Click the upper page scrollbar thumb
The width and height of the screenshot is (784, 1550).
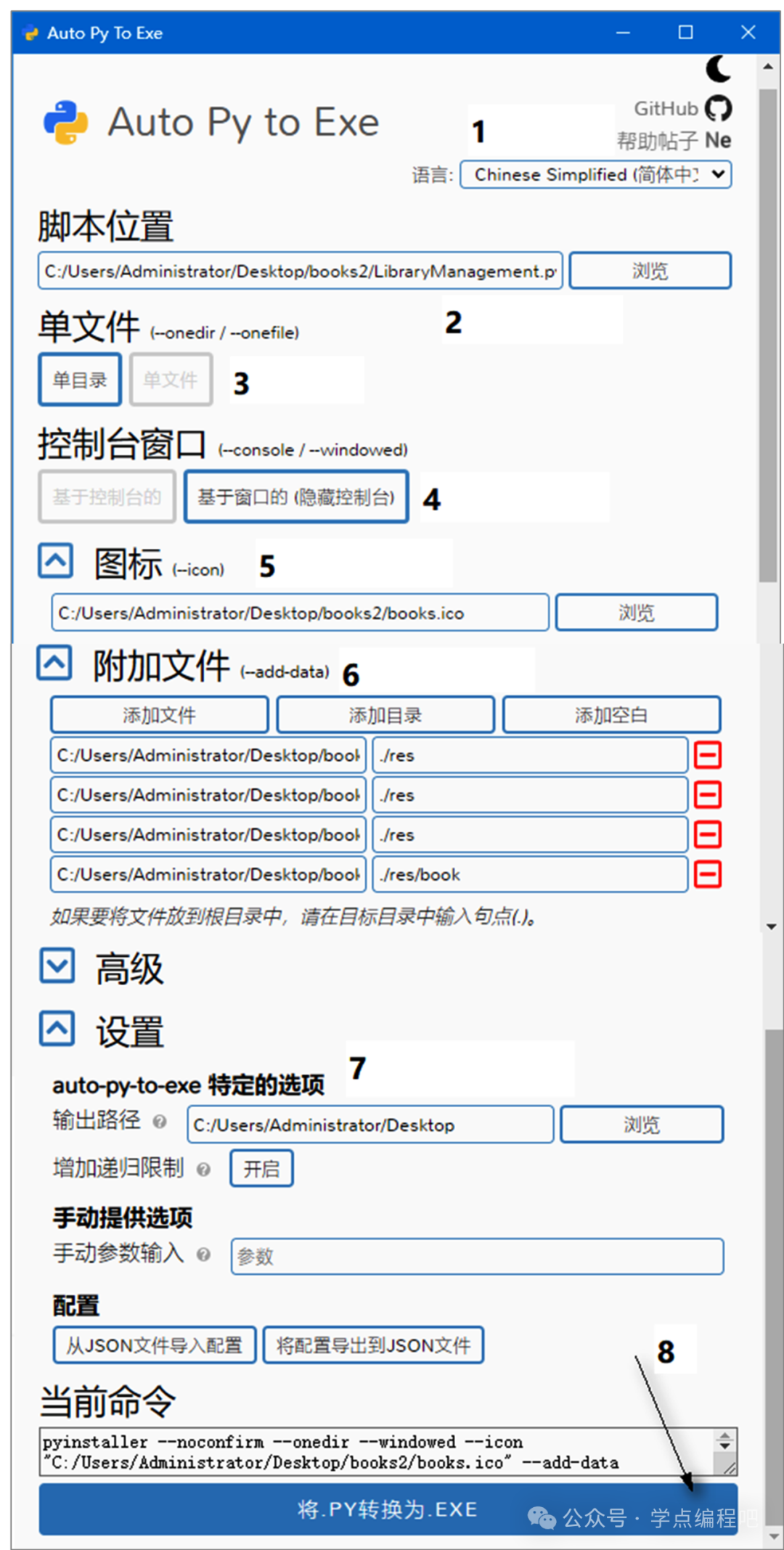tap(767, 334)
